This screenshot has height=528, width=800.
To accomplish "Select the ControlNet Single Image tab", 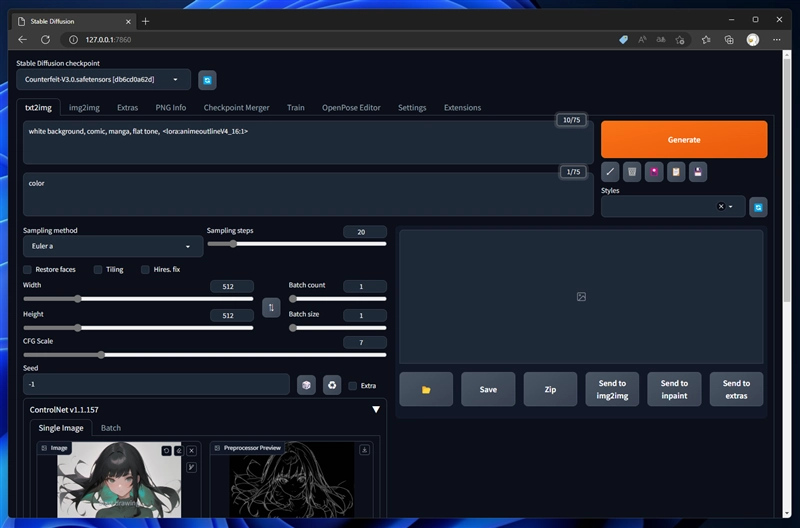I will pos(61,428).
